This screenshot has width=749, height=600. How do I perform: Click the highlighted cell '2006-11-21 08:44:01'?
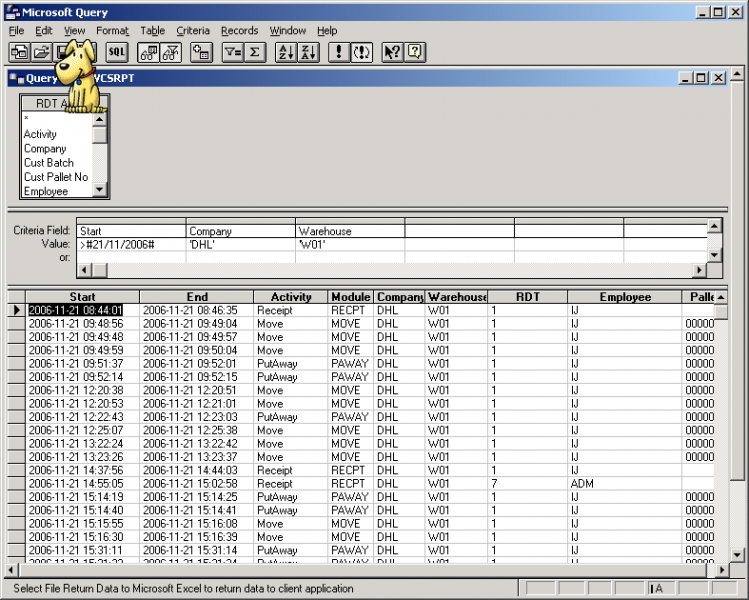[x=83, y=310]
